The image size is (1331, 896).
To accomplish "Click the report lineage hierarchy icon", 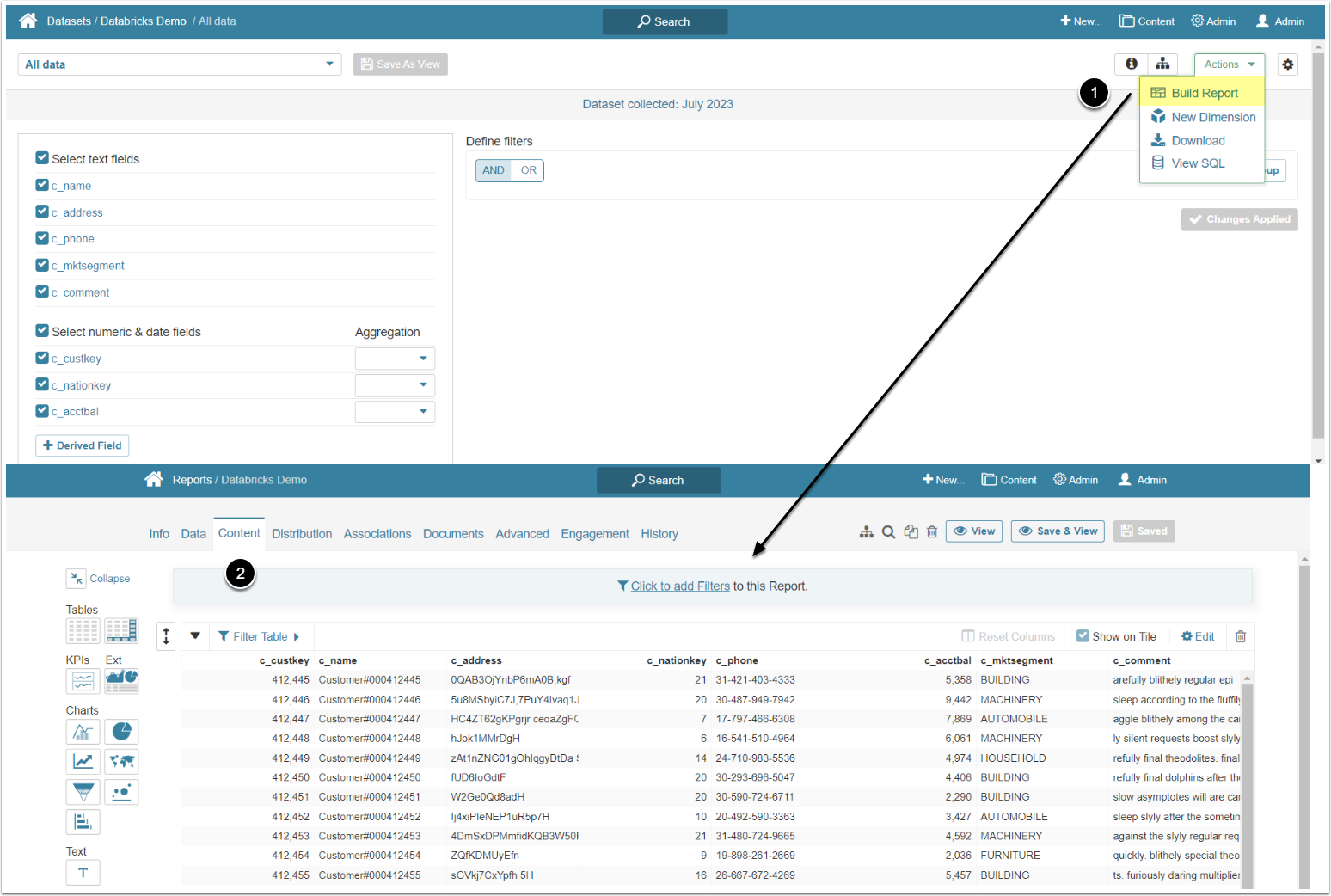I will (x=867, y=532).
